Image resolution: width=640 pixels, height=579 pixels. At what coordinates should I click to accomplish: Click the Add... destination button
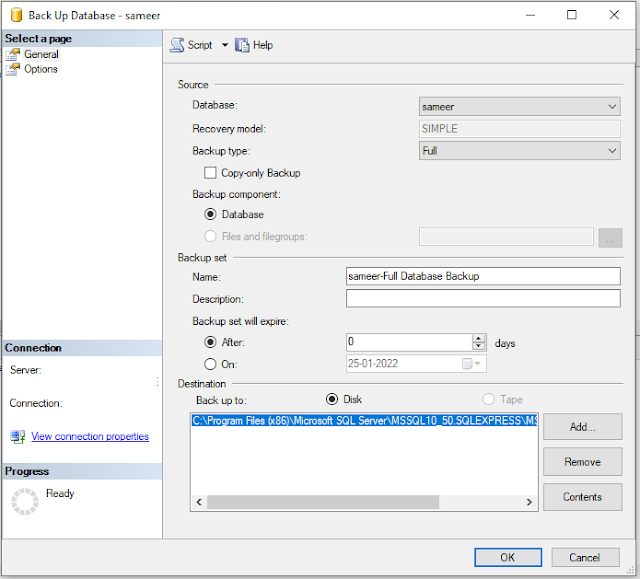tap(582, 427)
